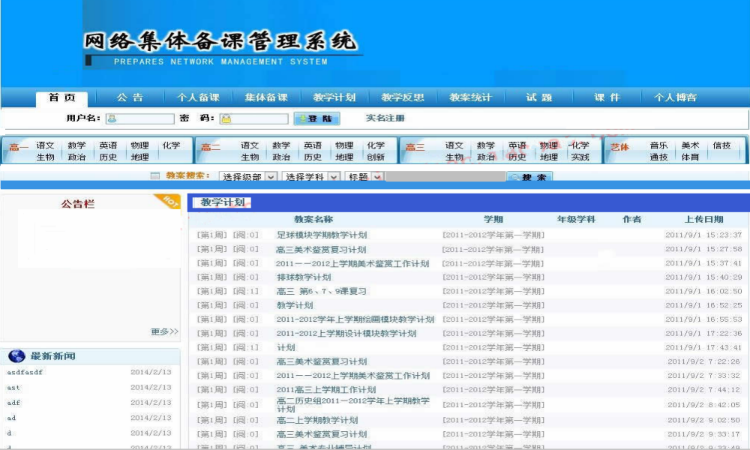Open 高二 创新 subject link
This screenshot has width=750, height=450.
coord(375,157)
